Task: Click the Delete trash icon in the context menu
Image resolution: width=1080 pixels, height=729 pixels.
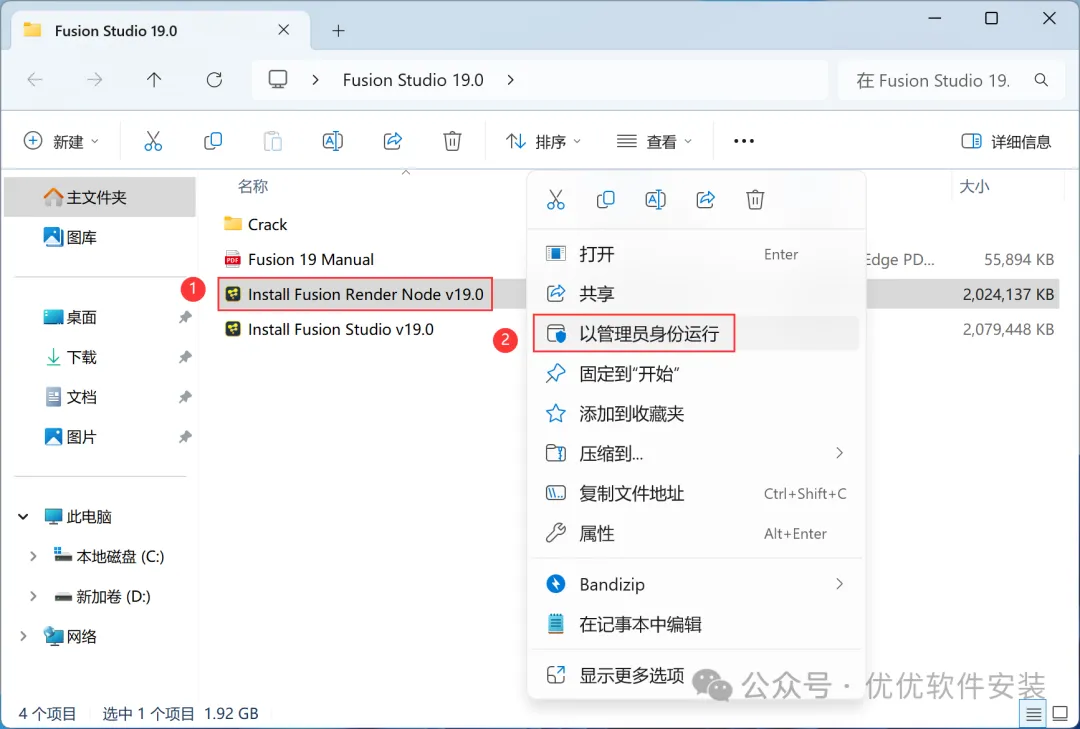Action: coord(755,200)
